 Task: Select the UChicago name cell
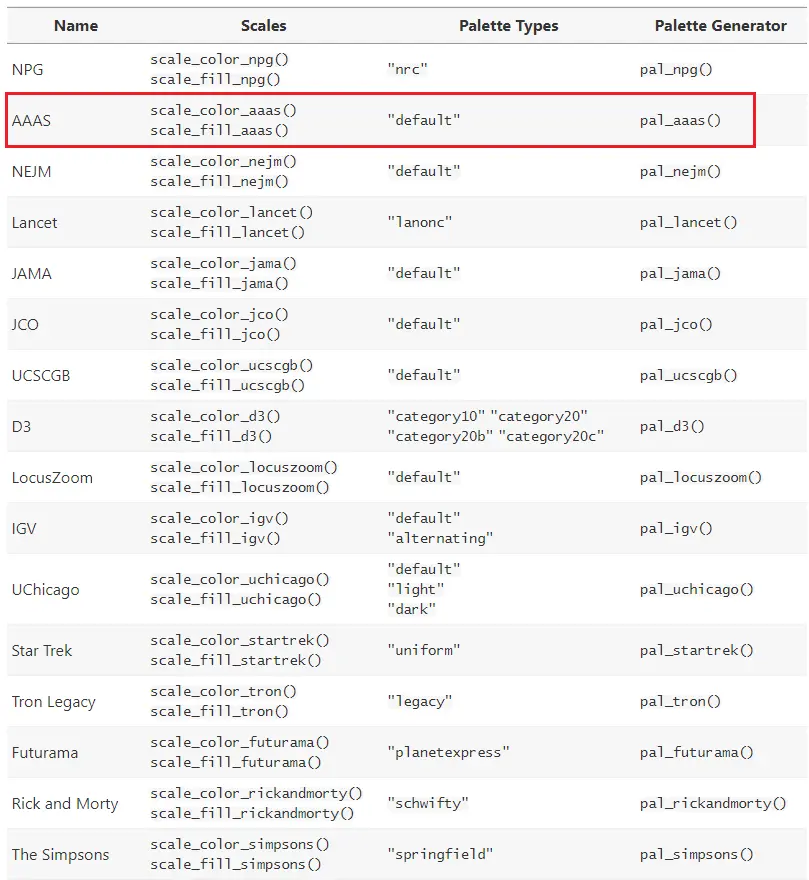click(45, 590)
